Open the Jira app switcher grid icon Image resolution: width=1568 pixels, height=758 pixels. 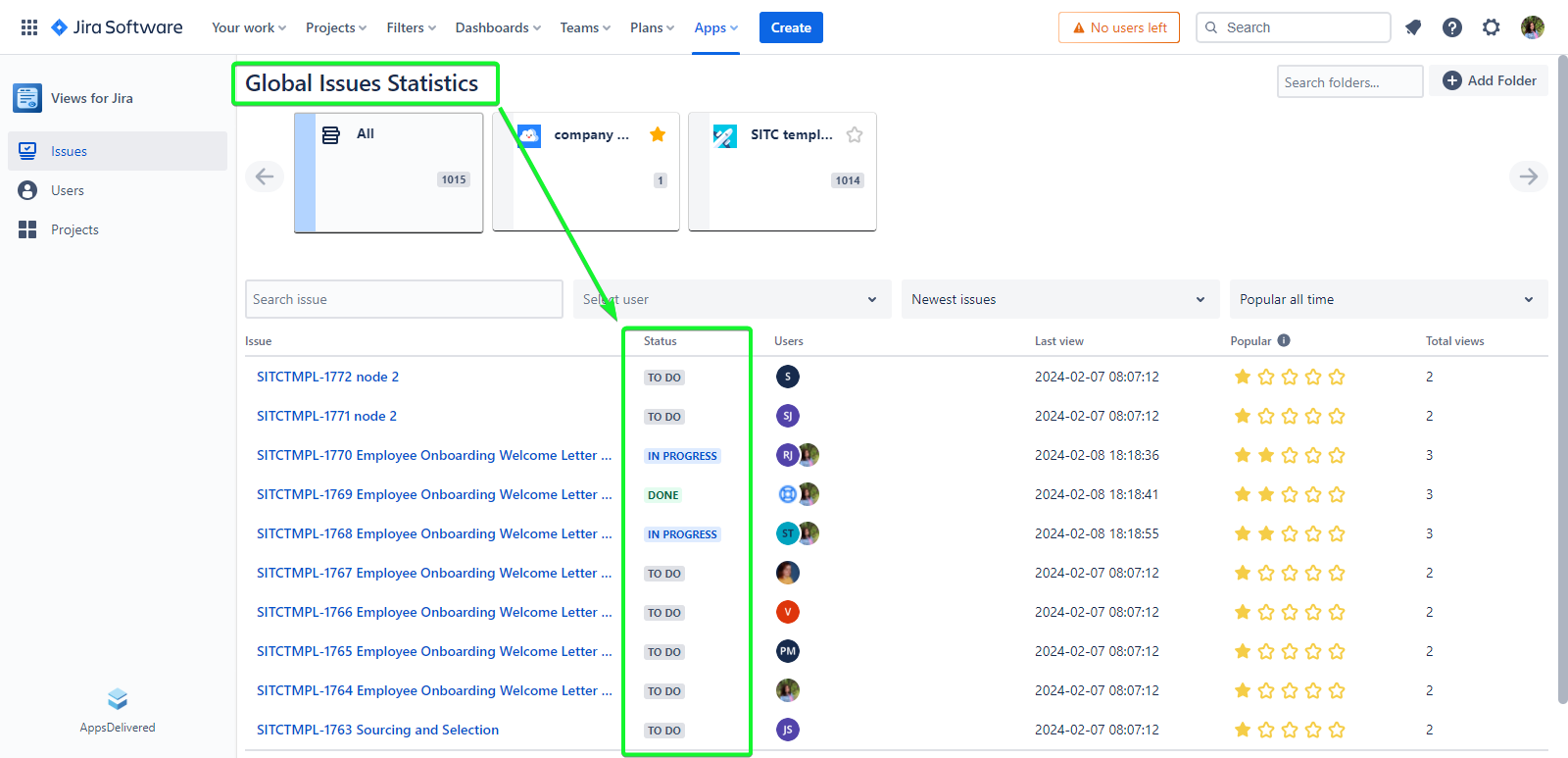[x=29, y=27]
